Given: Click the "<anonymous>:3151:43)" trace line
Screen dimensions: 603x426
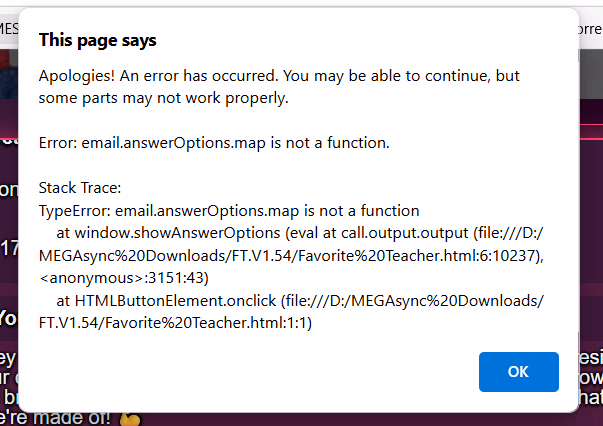Looking at the screenshot, I should 123,278.
